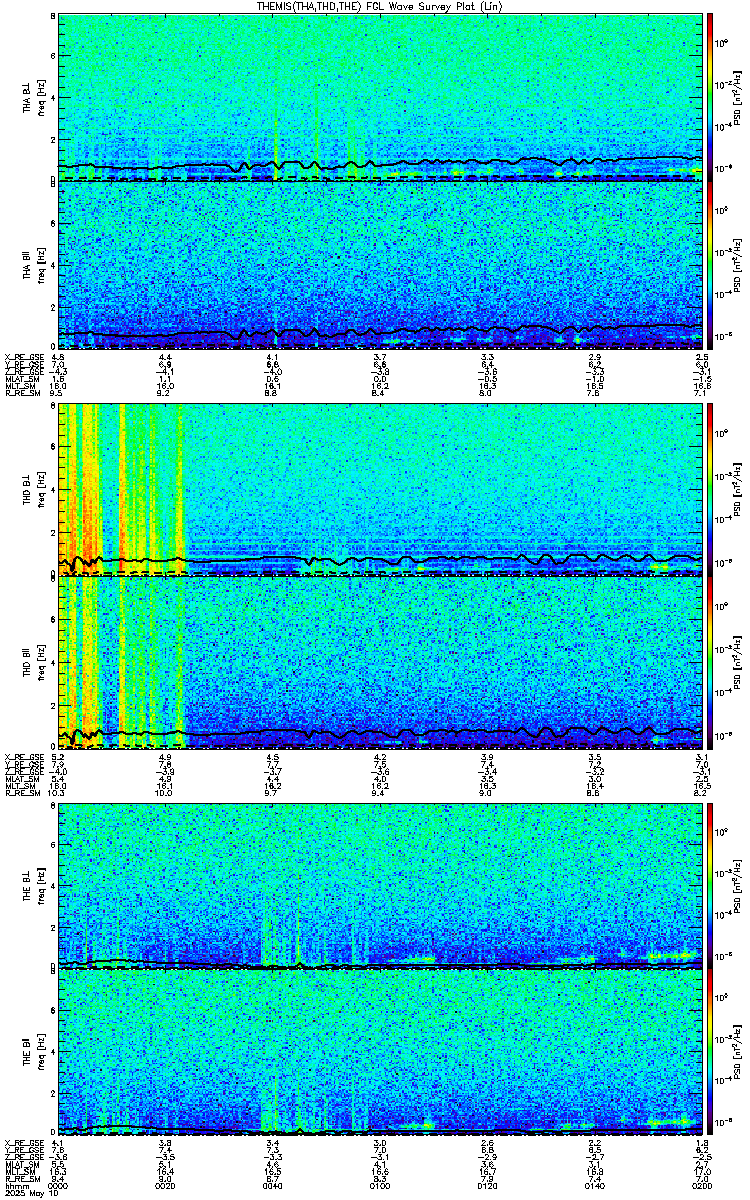The height and width of the screenshot is (1200, 750).
Task: Click the THD B-perpendicular PSD color bar
Action: pyautogui.click(x=710, y=489)
